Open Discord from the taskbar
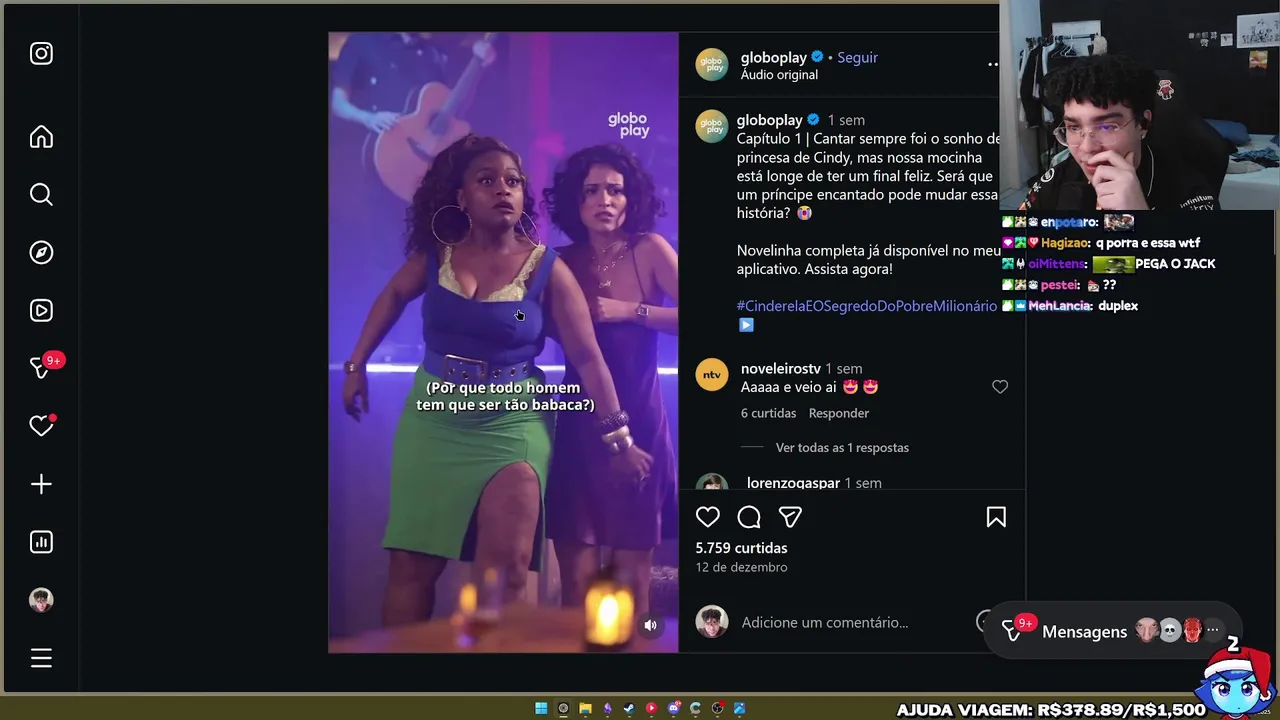The height and width of the screenshot is (720, 1280). click(674, 708)
